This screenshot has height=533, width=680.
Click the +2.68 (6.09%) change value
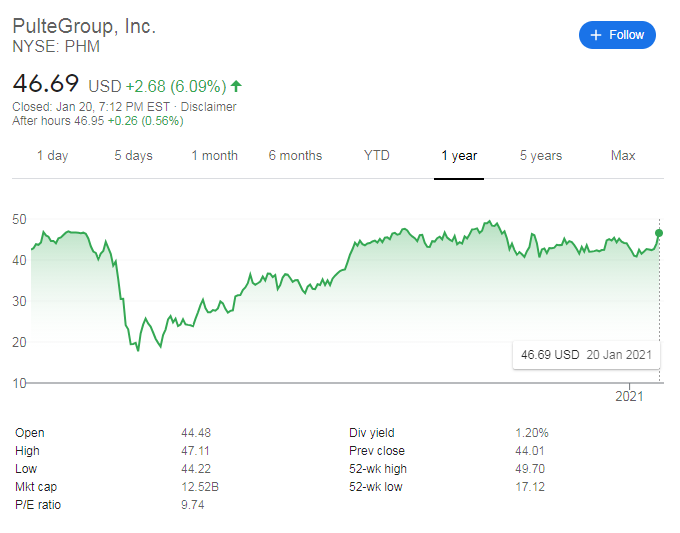(x=176, y=86)
